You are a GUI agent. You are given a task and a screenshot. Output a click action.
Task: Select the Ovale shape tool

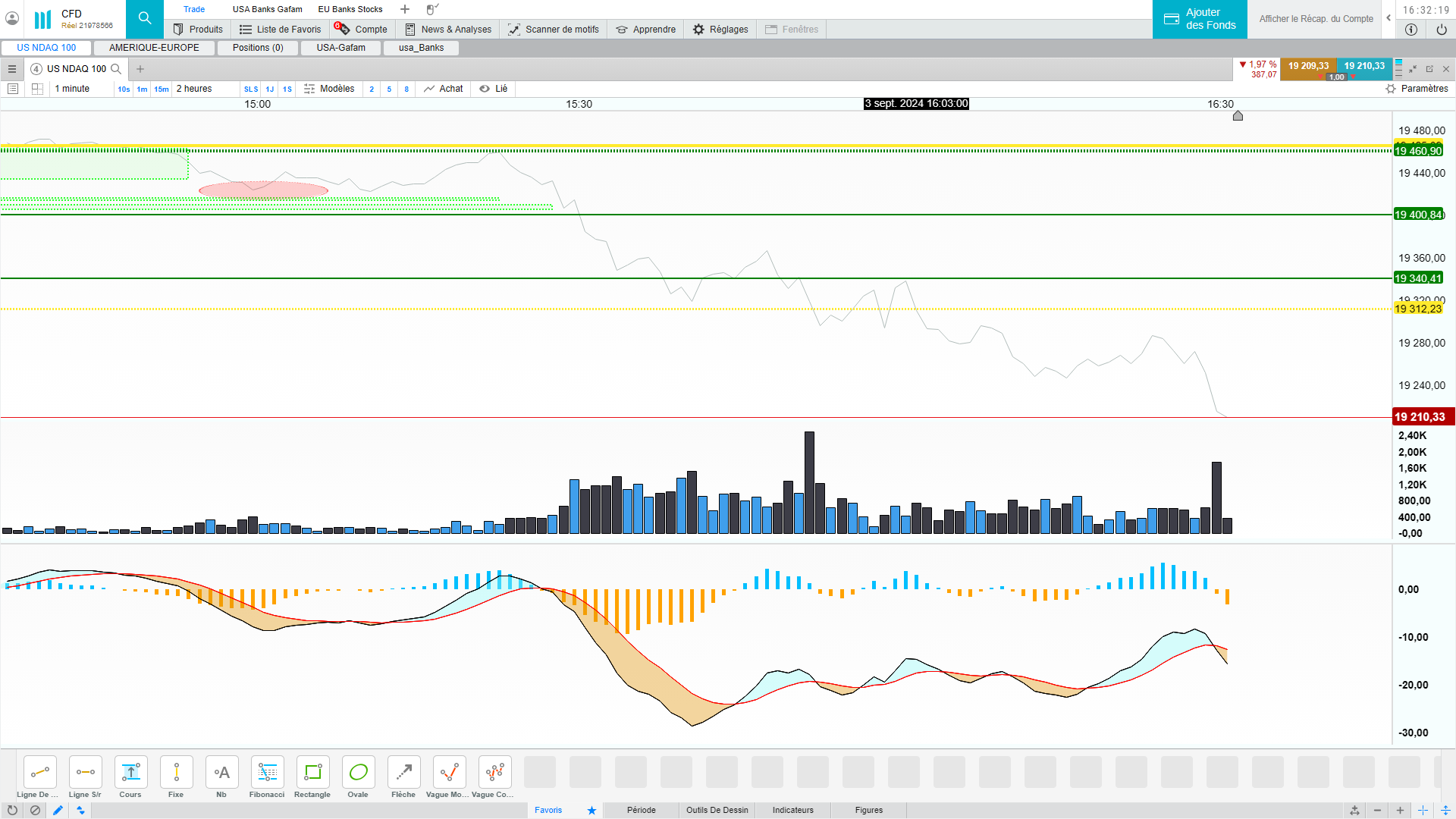tap(358, 773)
